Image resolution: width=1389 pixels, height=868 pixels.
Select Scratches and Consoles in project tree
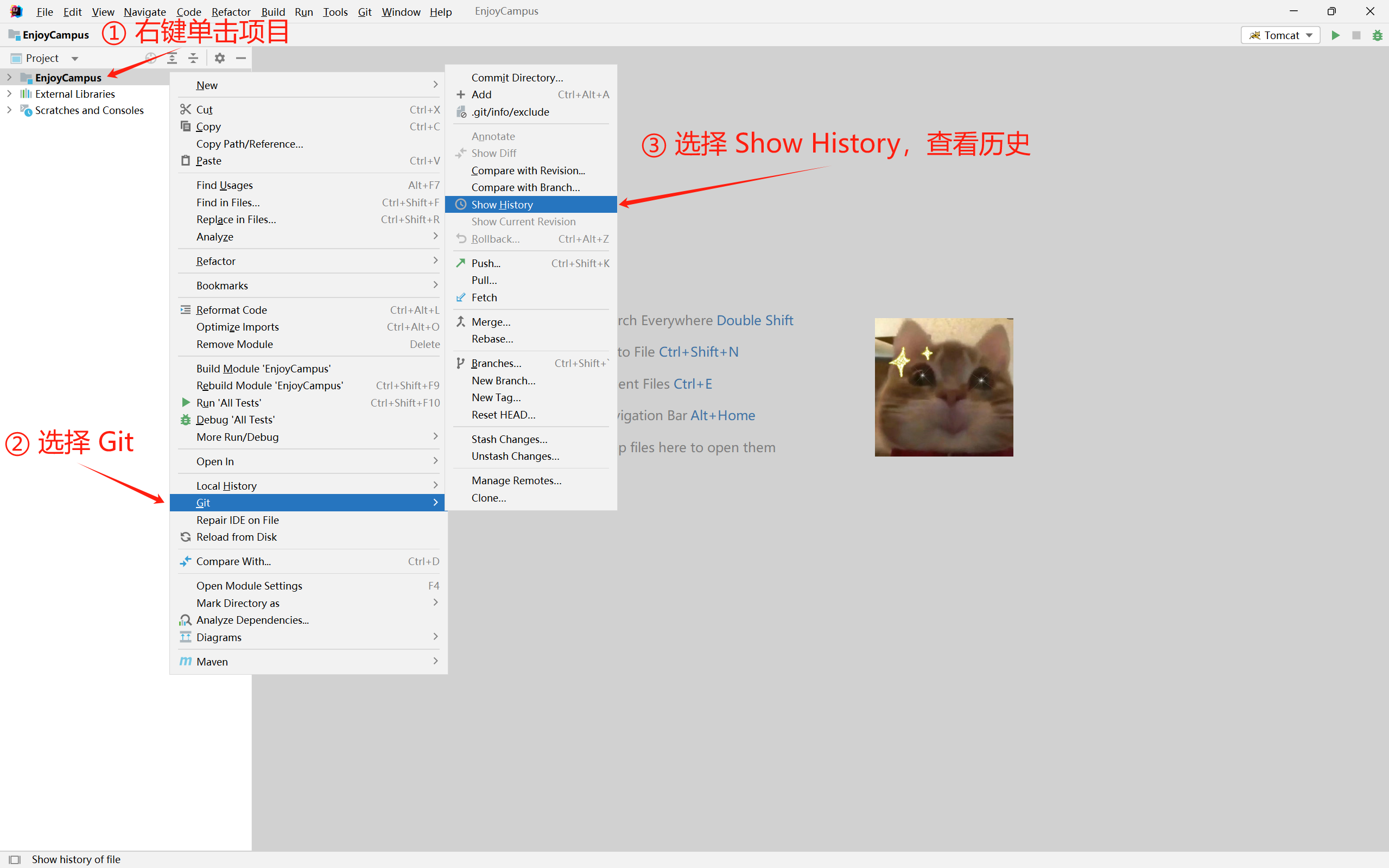pos(89,110)
